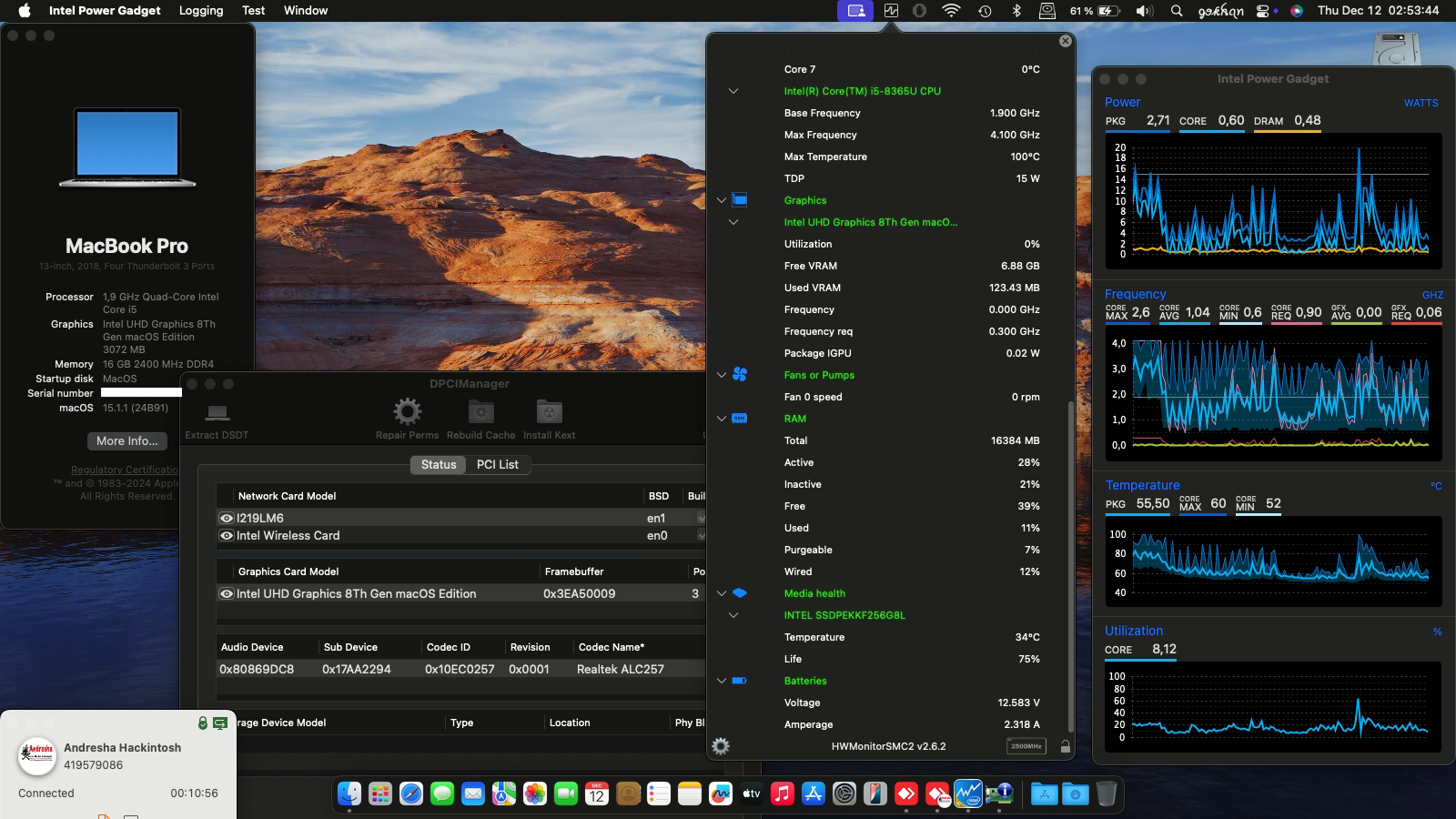Toggle visibility of Intel Wireless Card entry
The image size is (1456, 819).
226,536
